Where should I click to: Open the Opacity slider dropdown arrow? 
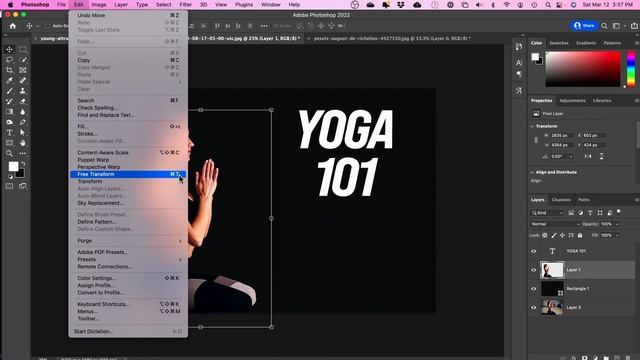point(617,224)
